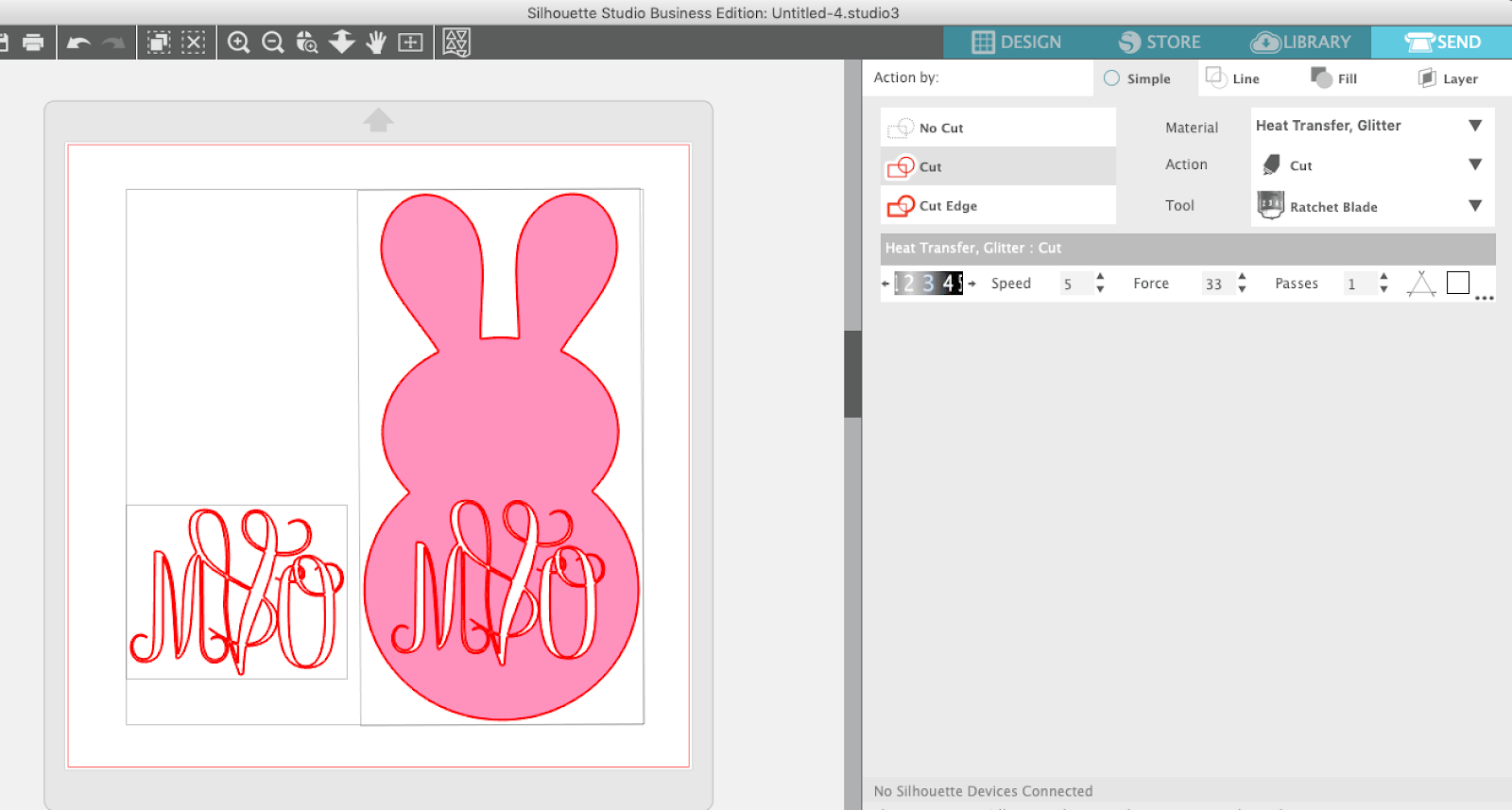The width and height of the screenshot is (1512, 810).
Task: Click the vertical scrollbar beside the canvas
Action: click(x=852, y=373)
